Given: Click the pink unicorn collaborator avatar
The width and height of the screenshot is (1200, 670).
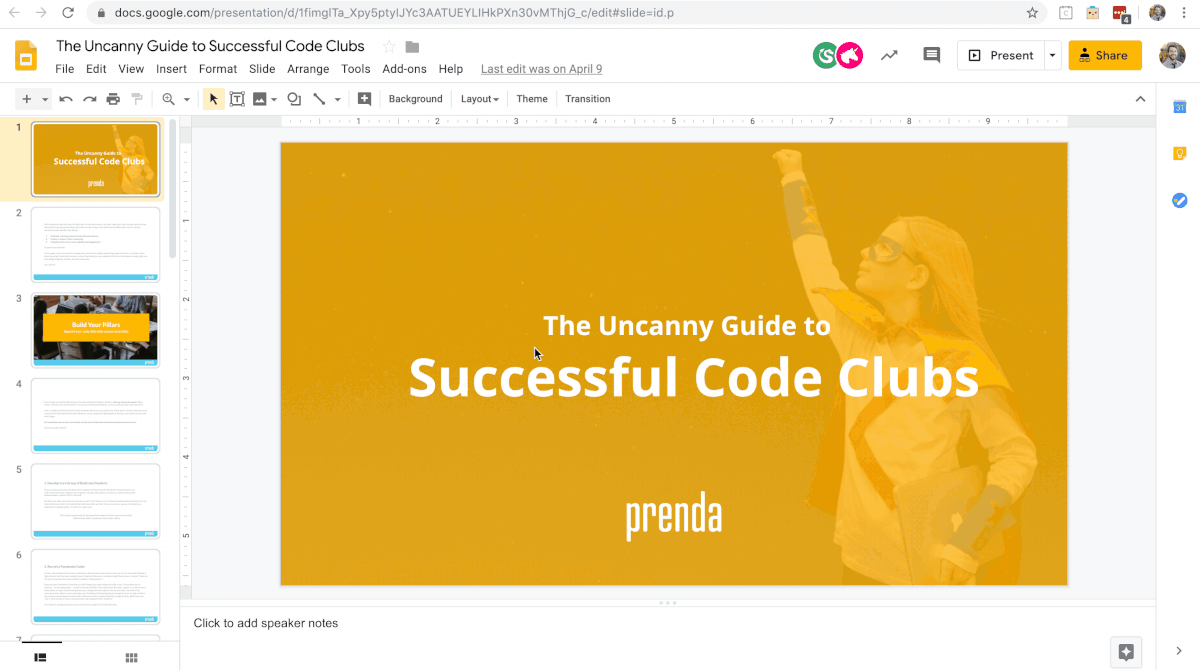Looking at the screenshot, I should pos(850,56).
